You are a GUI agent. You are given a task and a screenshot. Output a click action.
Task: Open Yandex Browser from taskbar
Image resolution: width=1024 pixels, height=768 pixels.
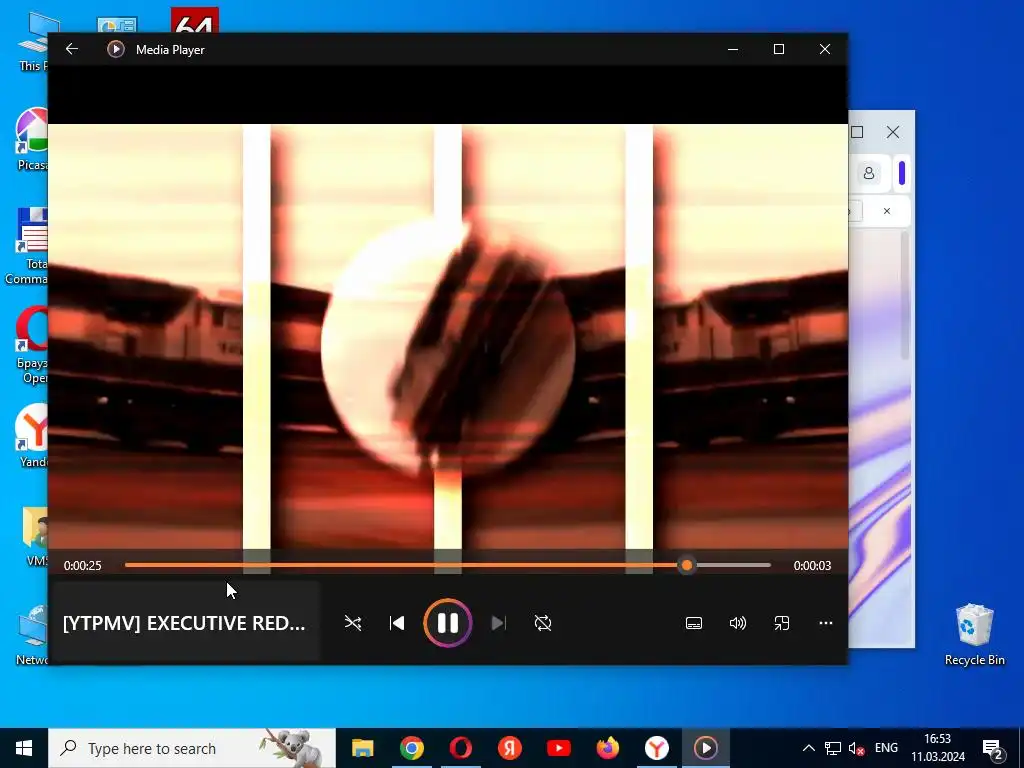click(x=656, y=748)
